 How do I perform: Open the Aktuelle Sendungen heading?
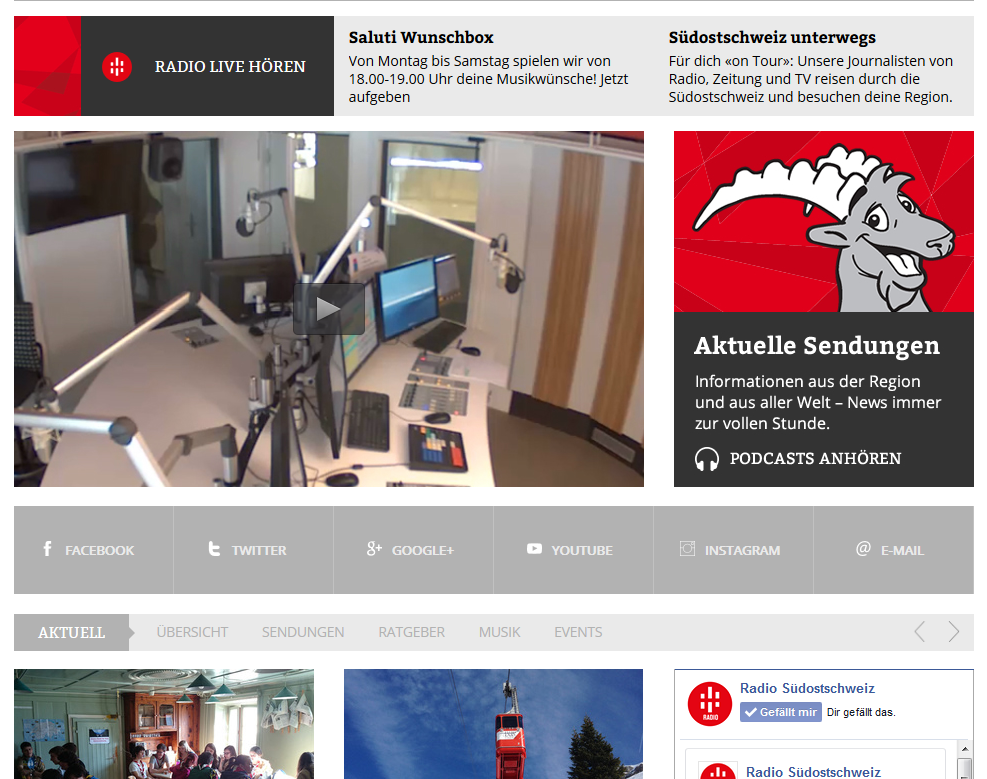[817, 345]
